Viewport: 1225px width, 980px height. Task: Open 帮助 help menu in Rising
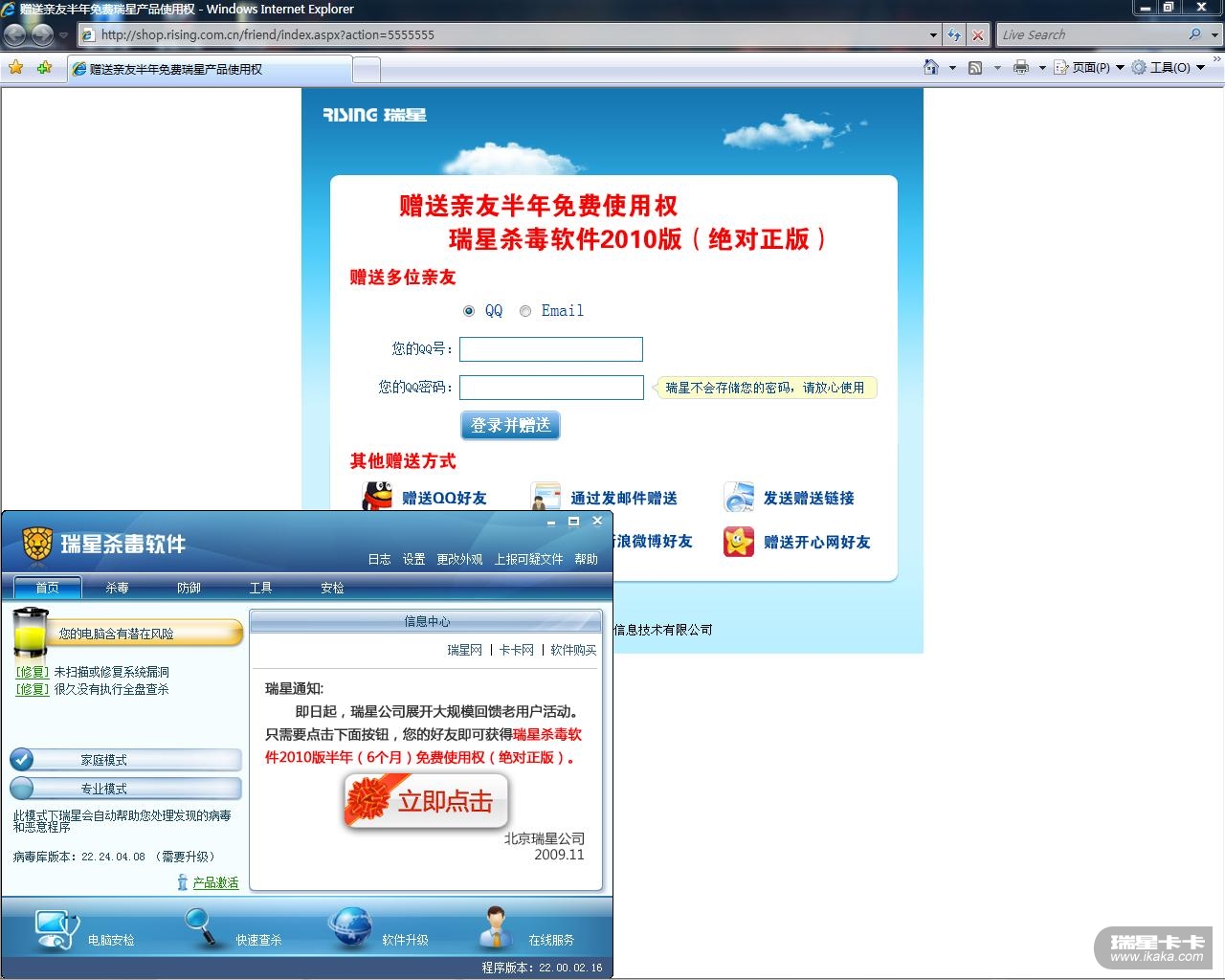click(x=586, y=559)
